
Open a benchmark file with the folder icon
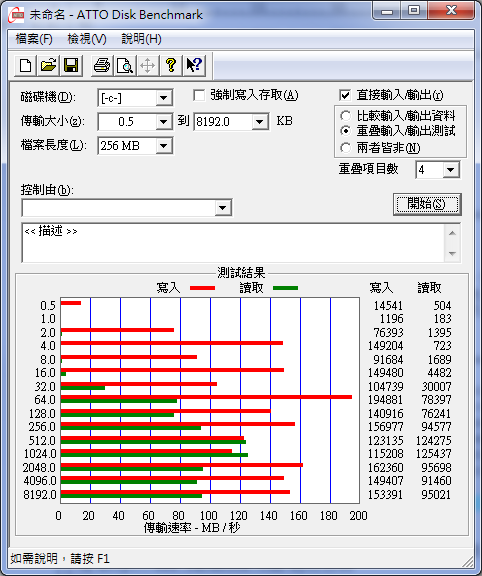[x=48, y=66]
